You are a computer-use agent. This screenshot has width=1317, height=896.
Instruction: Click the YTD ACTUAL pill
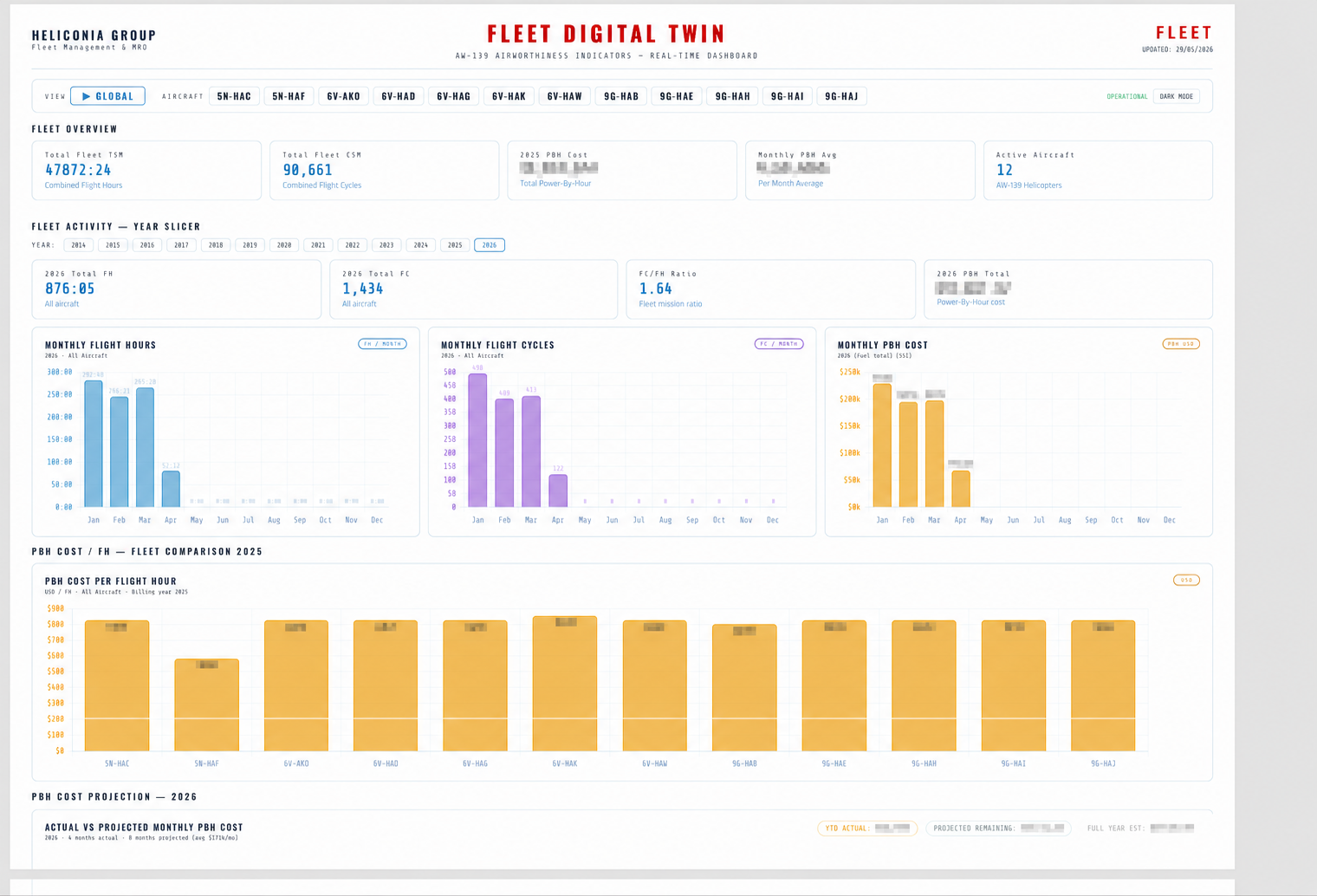867,828
